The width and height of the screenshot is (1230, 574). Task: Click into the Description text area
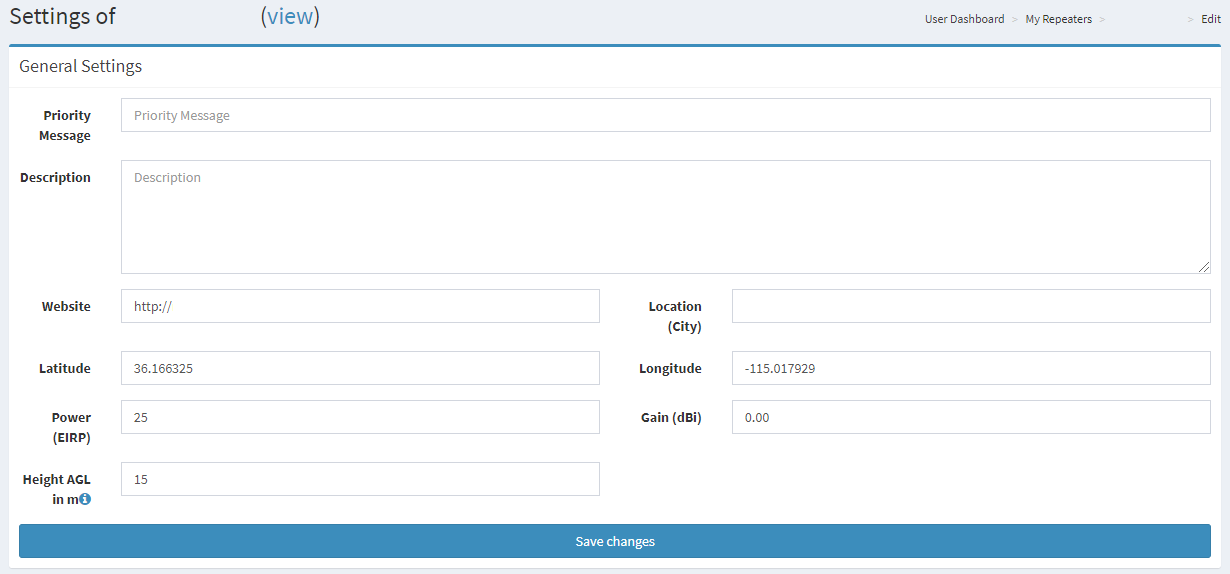666,217
